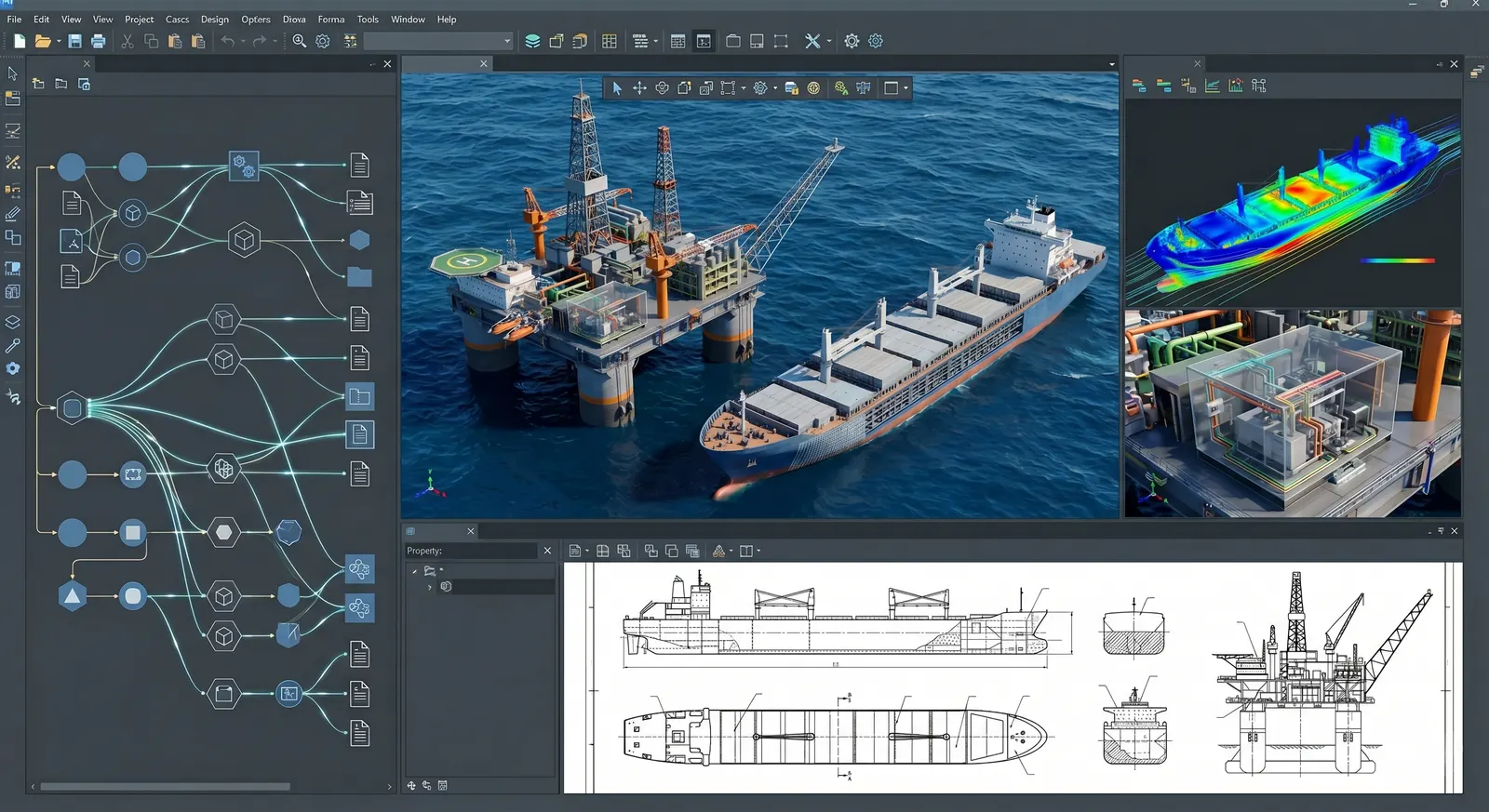The image size is (1489, 812).
Task: Click the rainbow color legend bar
Action: pos(1397,260)
